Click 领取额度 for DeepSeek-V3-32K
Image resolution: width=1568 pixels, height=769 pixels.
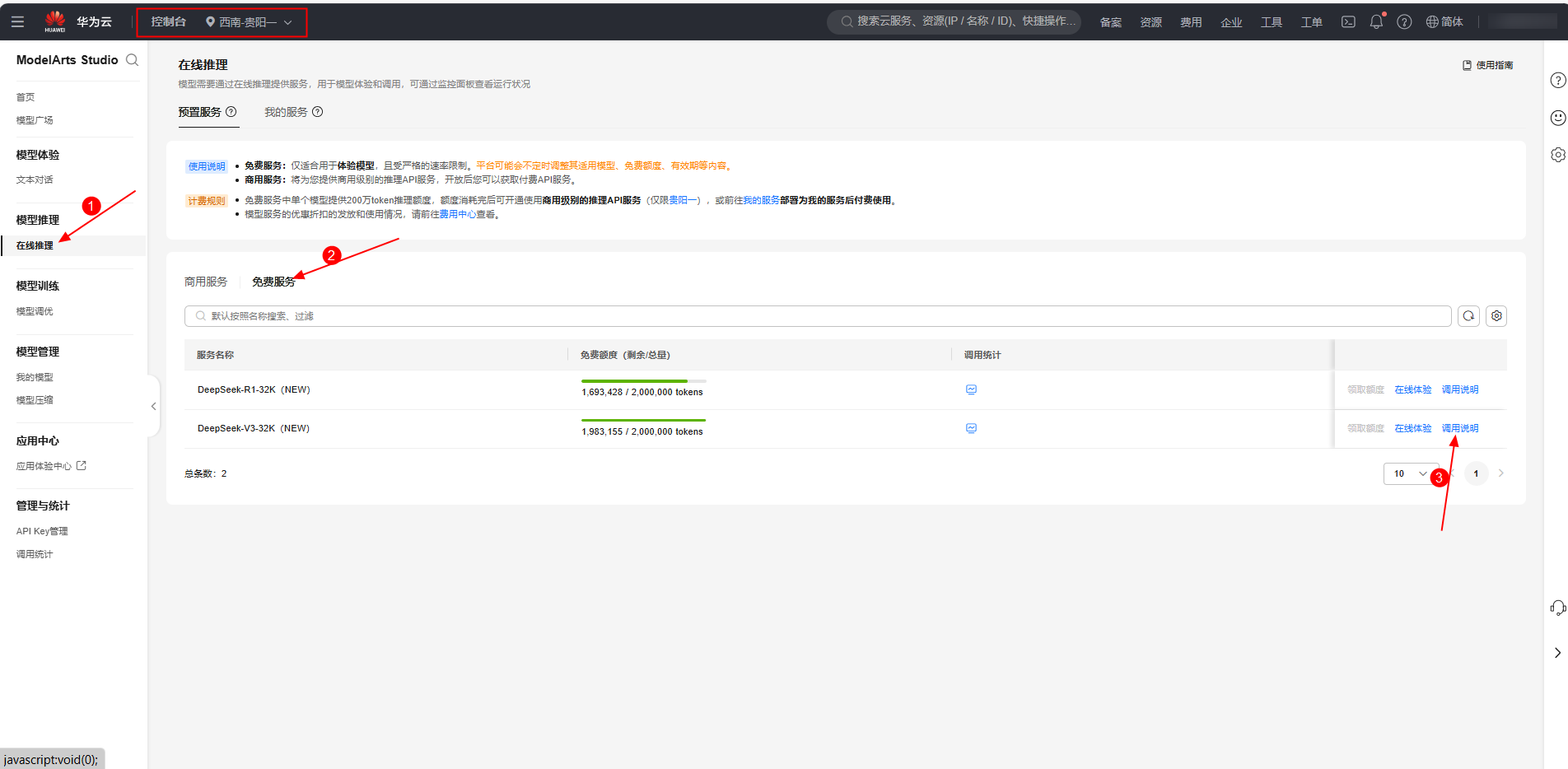point(1365,428)
